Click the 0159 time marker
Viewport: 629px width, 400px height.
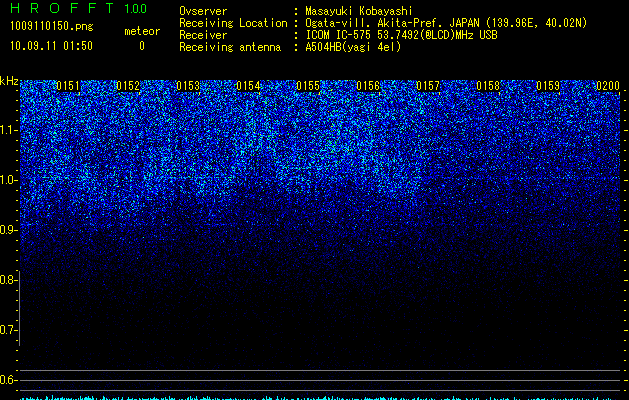pyautogui.click(x=548, y=86)
